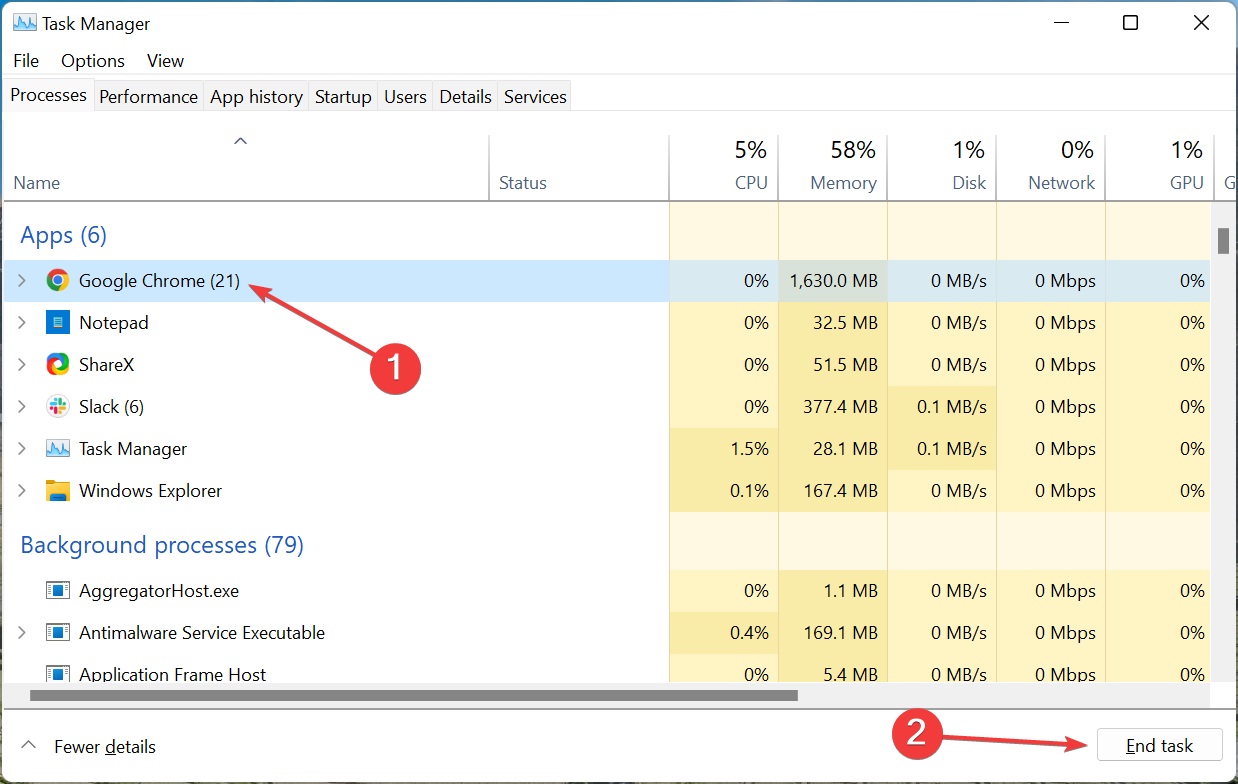Switch to the Performance tab
Viewport: 1238px width, 784px height.
pyautogui.click(x=148, y=97)
